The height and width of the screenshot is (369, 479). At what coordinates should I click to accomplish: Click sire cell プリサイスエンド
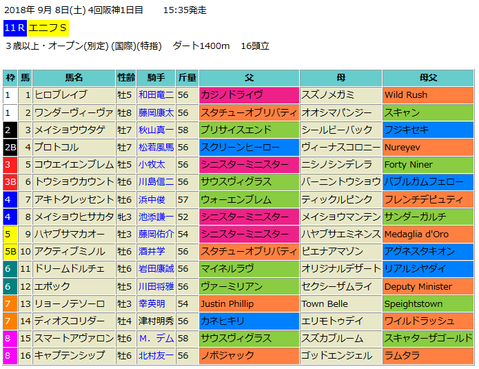click(x=249, y=130)
